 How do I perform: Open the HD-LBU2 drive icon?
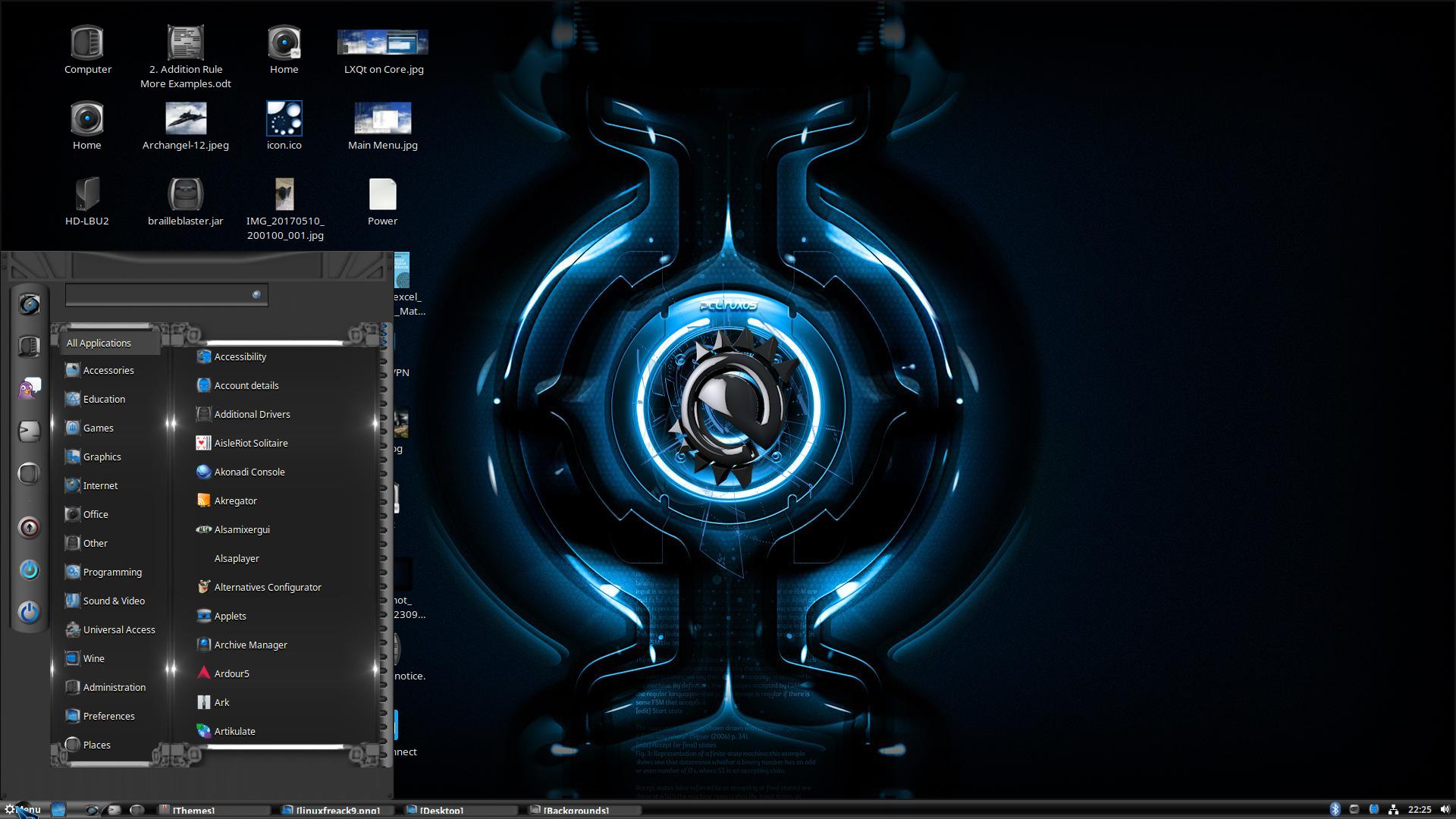point(87,196)
